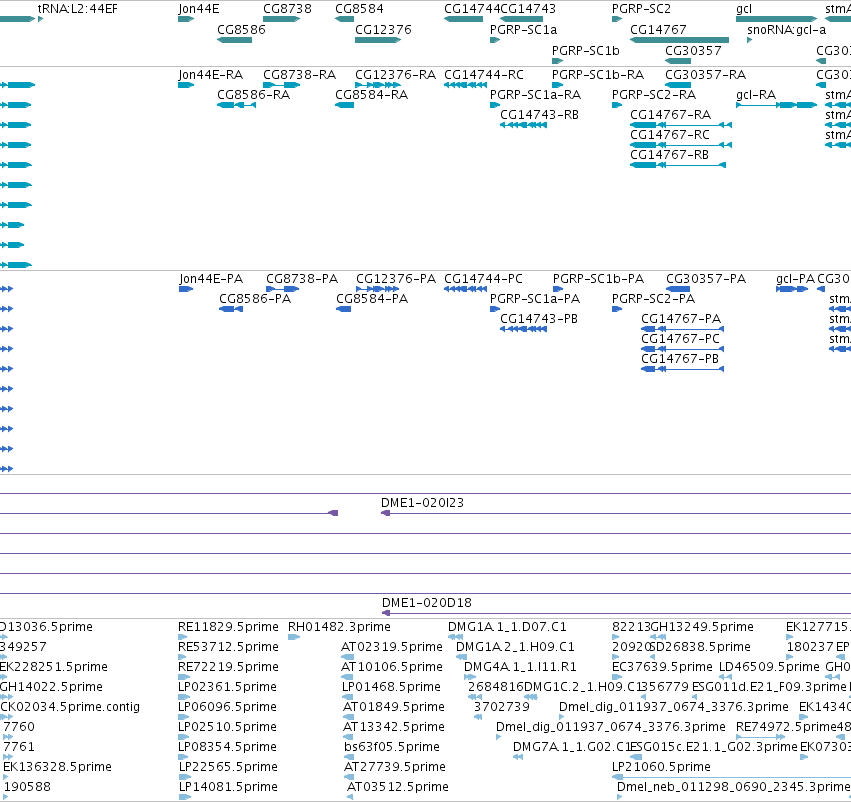Click the CG8738 gene label
851x802 pixels.
click(x=287, y=9)
